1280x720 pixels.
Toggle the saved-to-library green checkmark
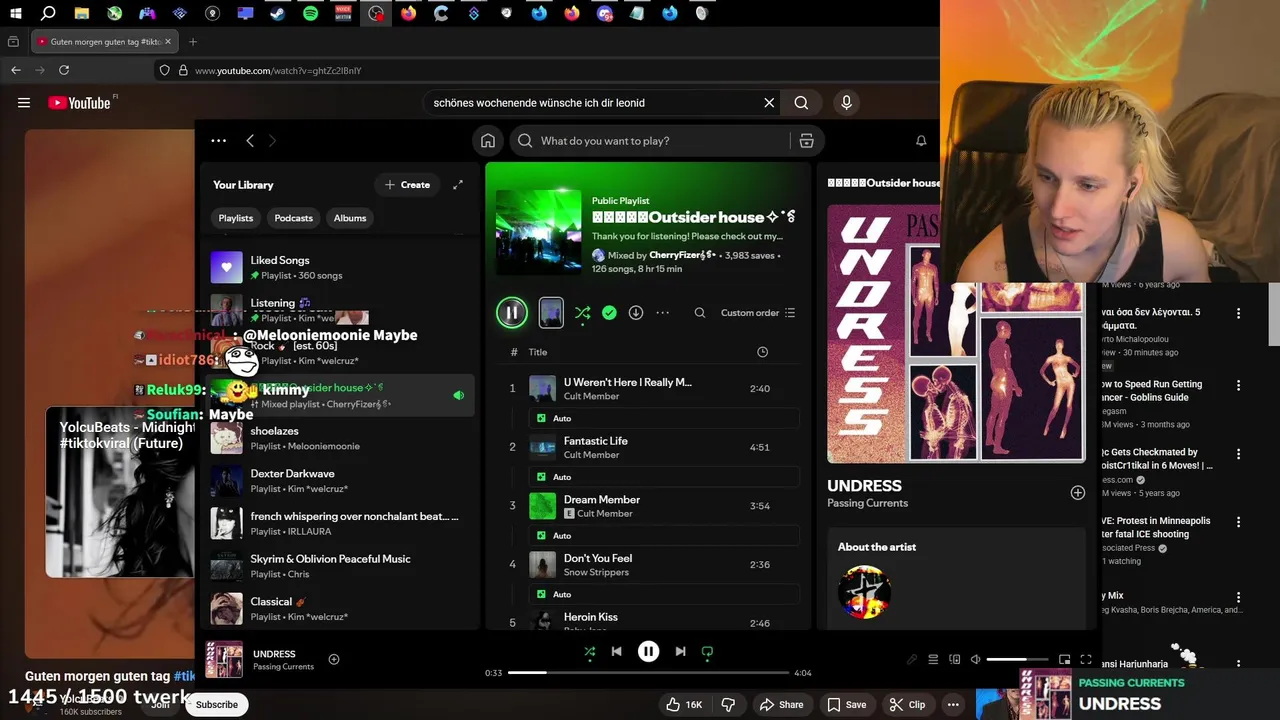(609, 313)
